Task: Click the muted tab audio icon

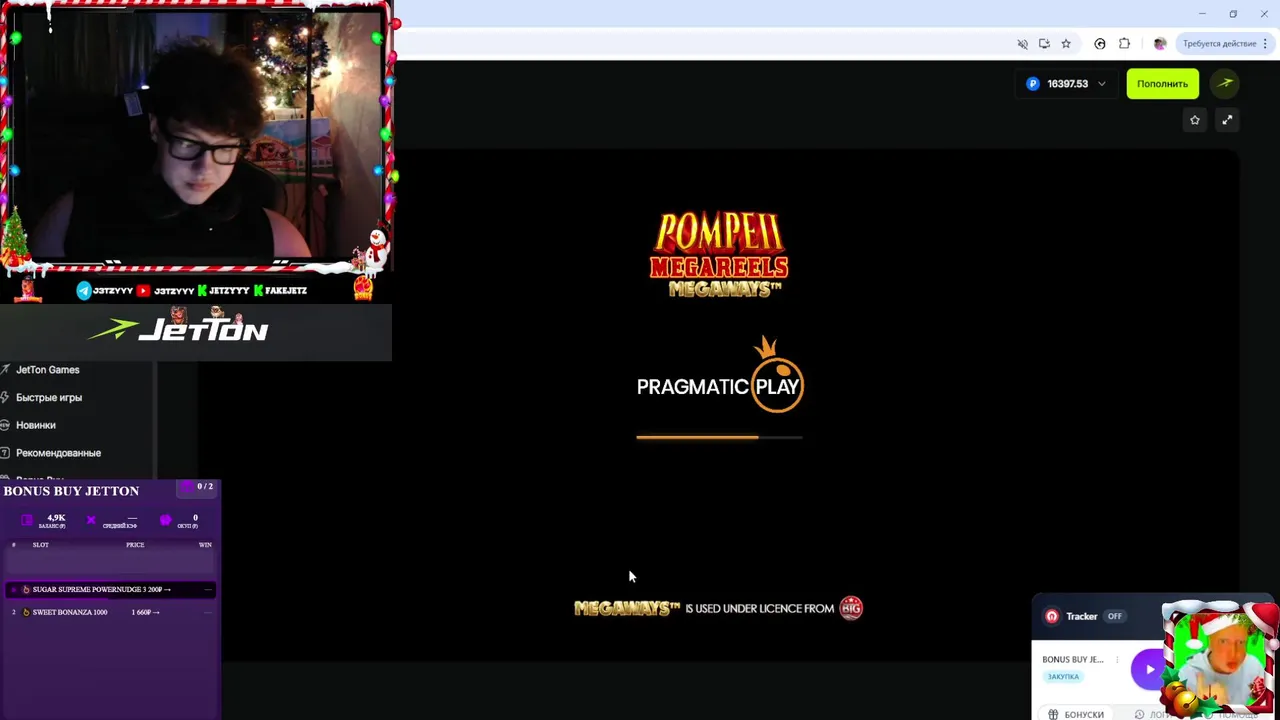Action: pos(1022,44)
